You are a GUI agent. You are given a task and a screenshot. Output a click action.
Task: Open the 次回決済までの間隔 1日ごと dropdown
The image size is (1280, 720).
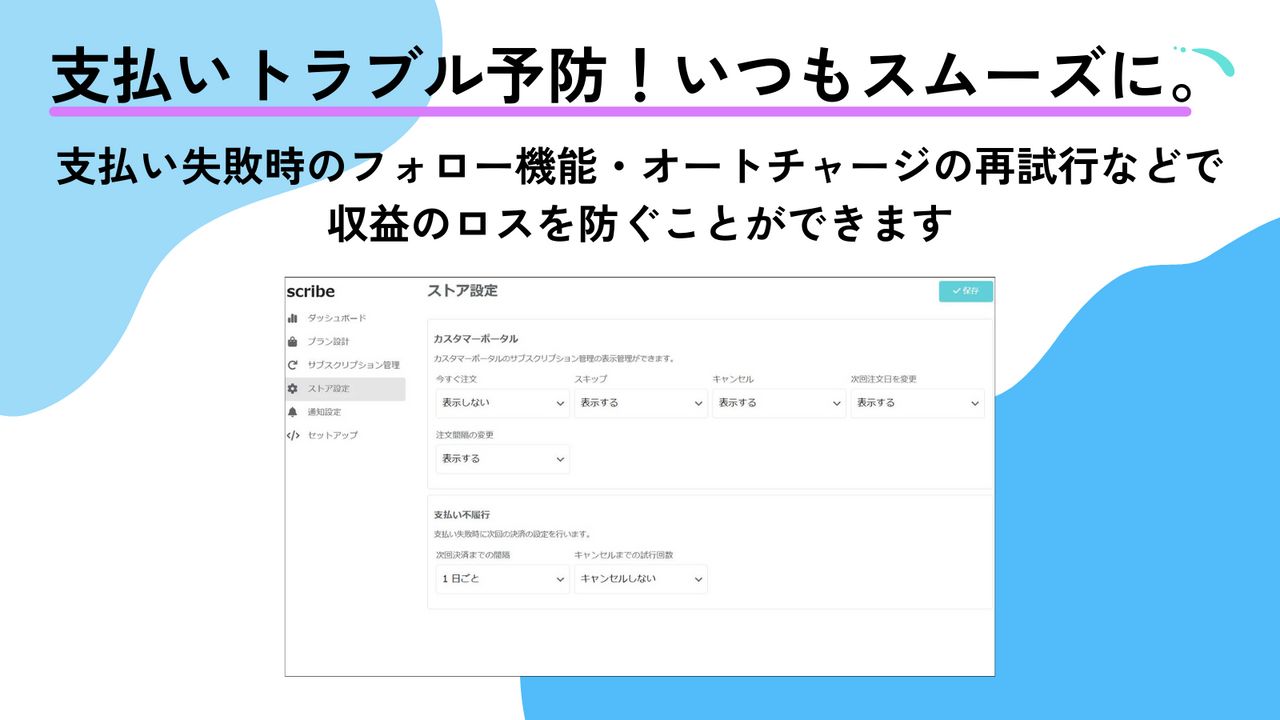click(502, 578)
